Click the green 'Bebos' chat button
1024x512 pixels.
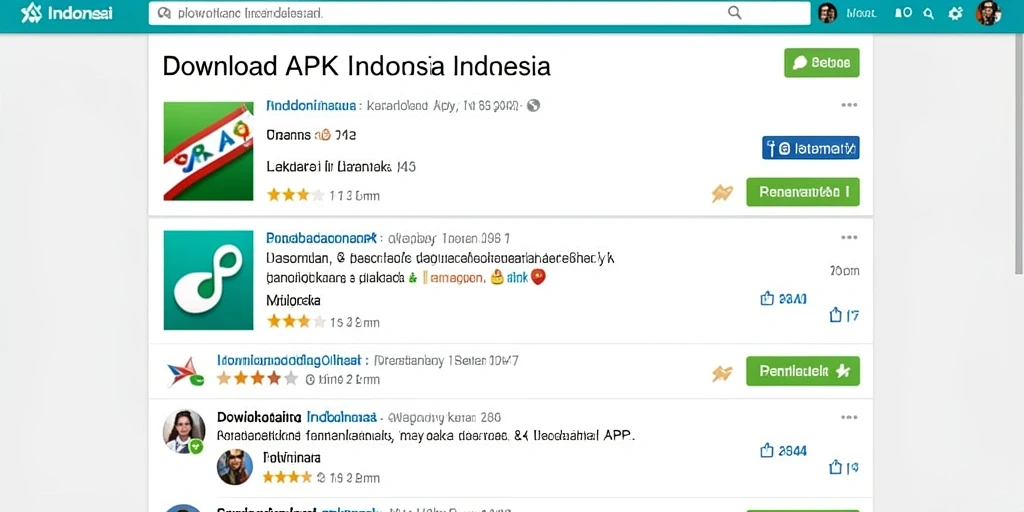point(822,63)
